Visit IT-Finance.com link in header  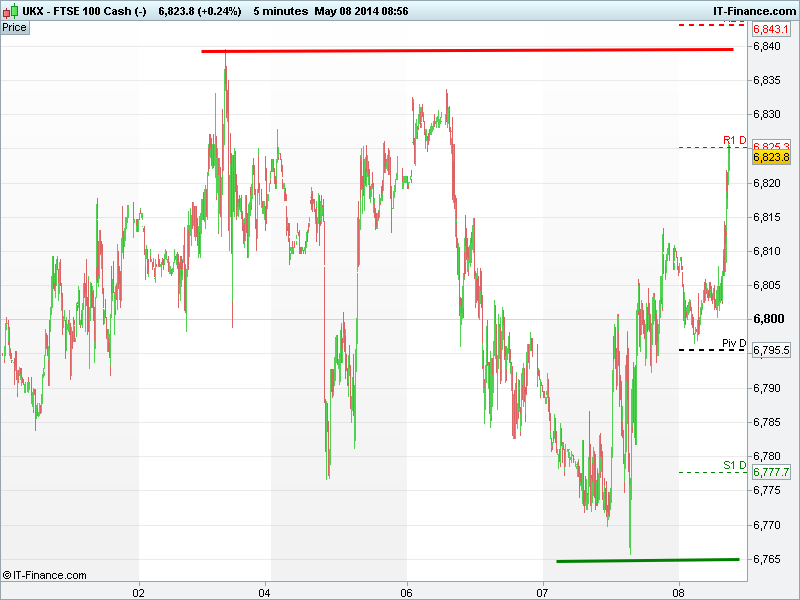754,11
